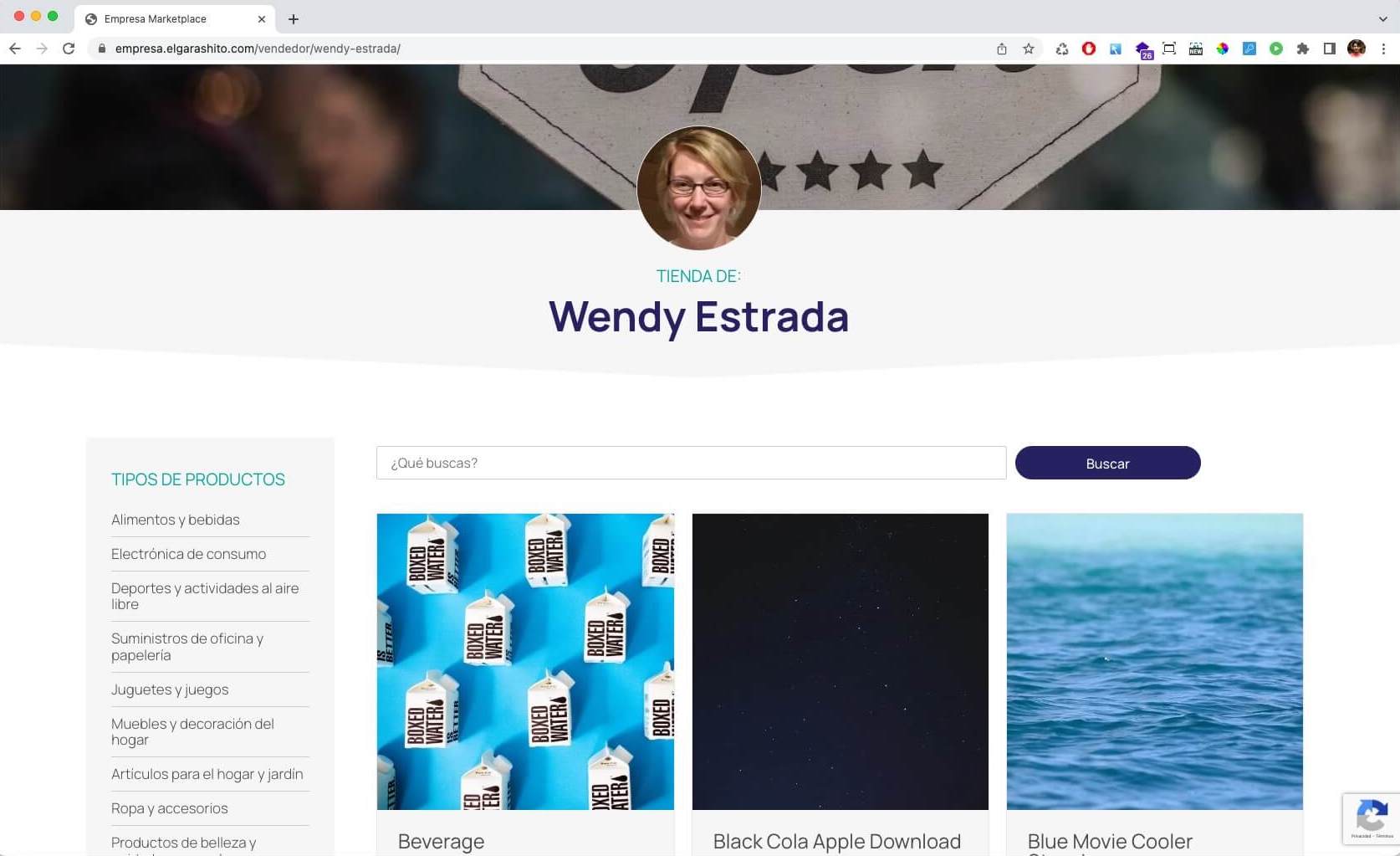Open the purple extension with the 26 badge
The image size is (1400, 856).
1143,50
